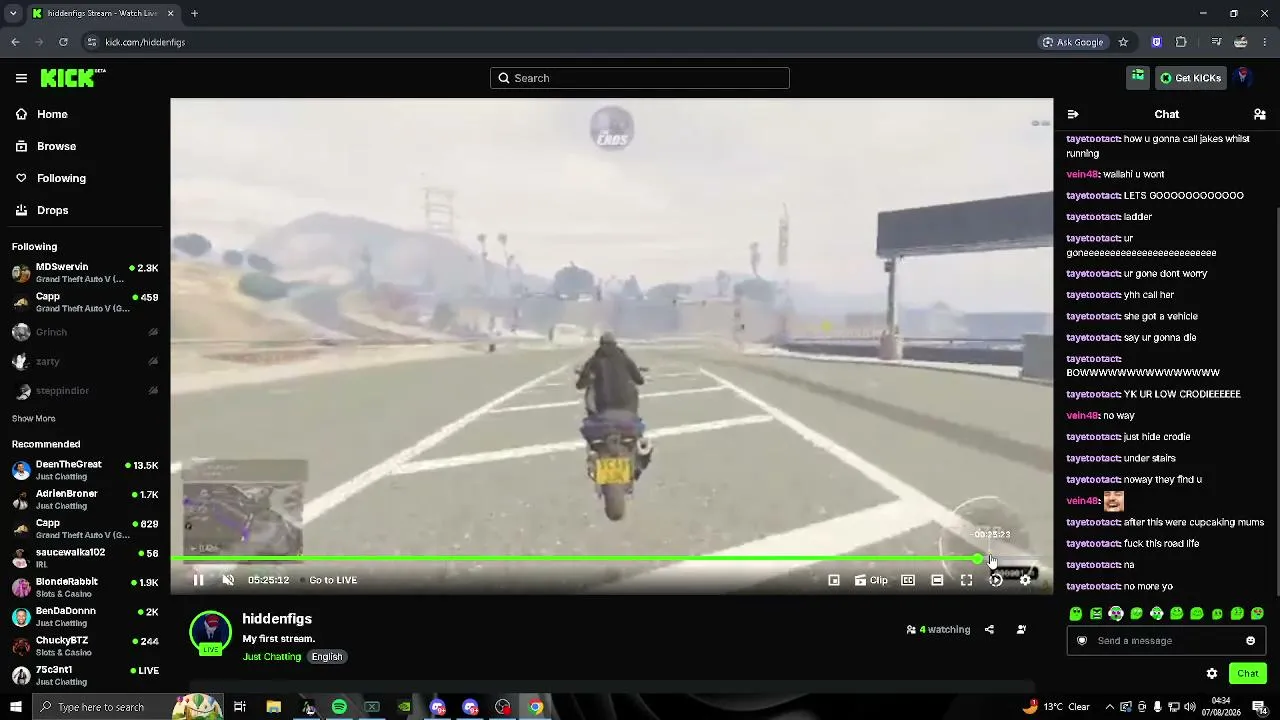Open saucewalka102 recommended channel

point(85,558)
